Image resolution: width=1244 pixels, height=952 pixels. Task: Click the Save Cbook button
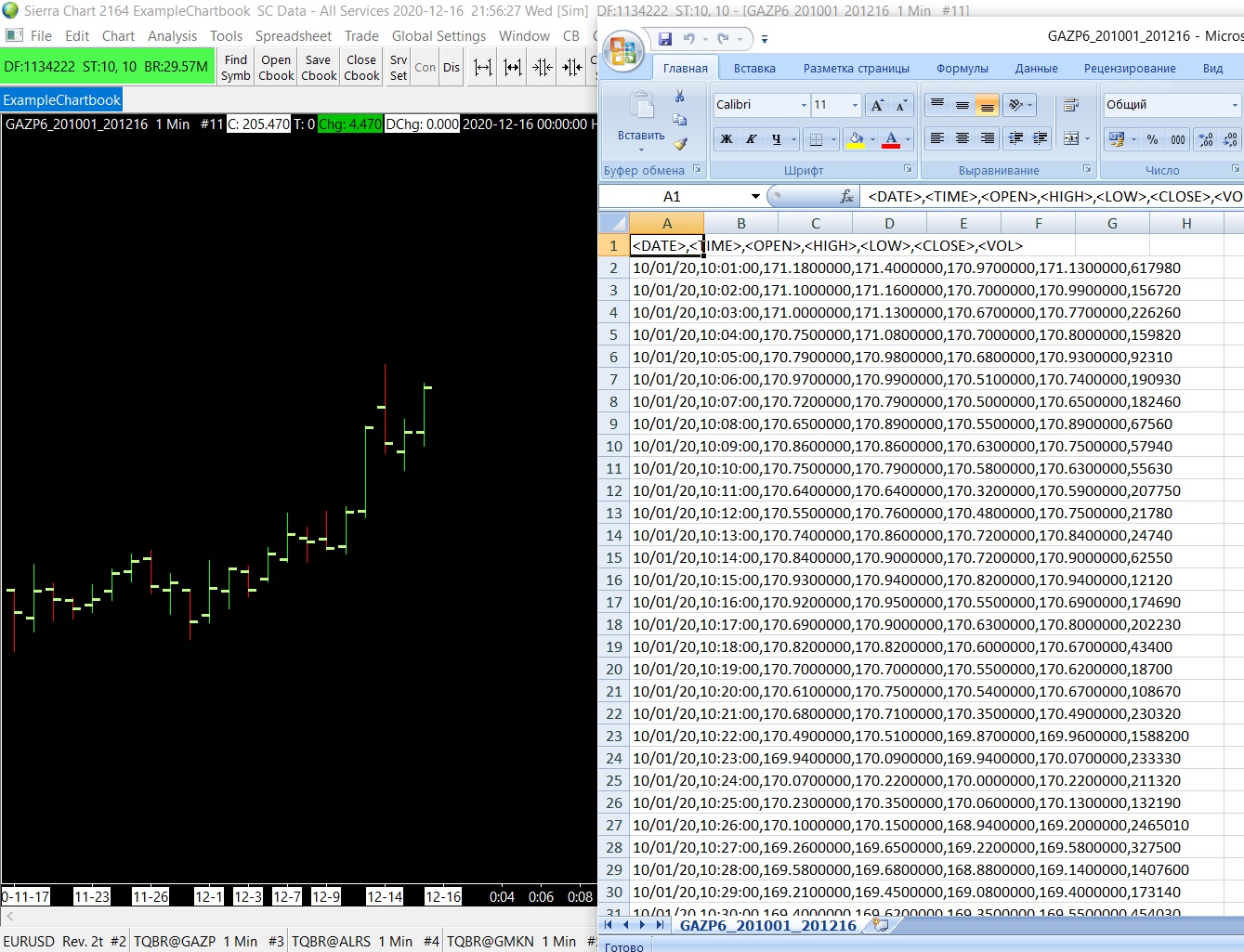(x=319, y=67)
